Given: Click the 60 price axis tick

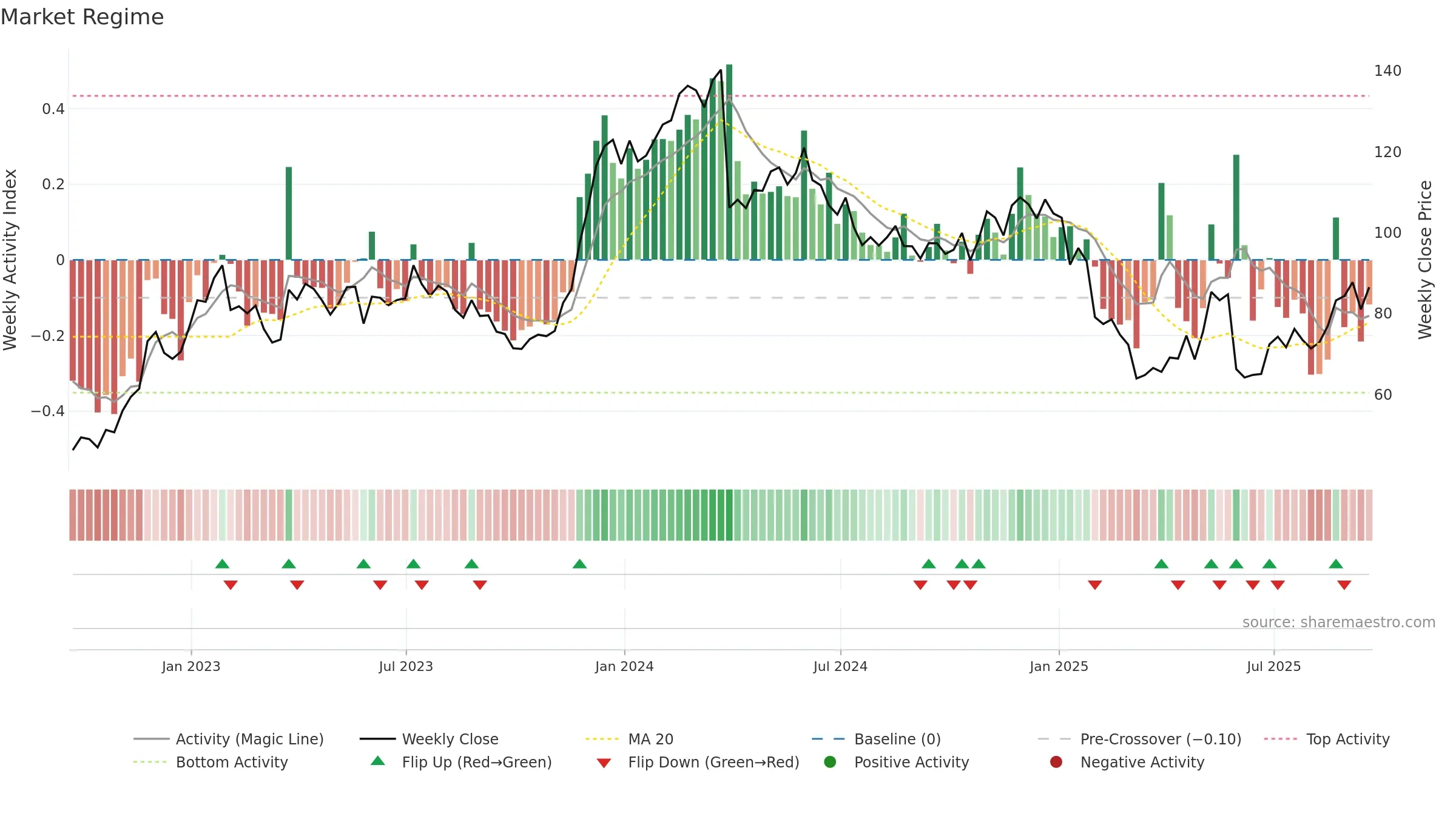Looking at the screenshot, I should pos(1383,395).
